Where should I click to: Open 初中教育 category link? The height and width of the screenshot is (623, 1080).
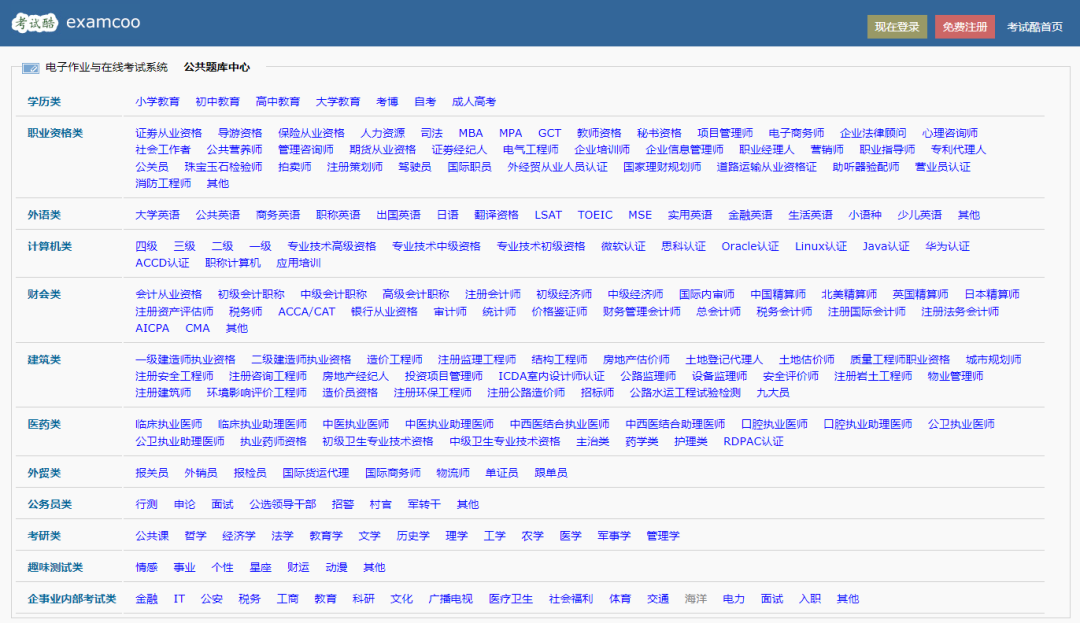pyautogui.click(x=217, y=101)
